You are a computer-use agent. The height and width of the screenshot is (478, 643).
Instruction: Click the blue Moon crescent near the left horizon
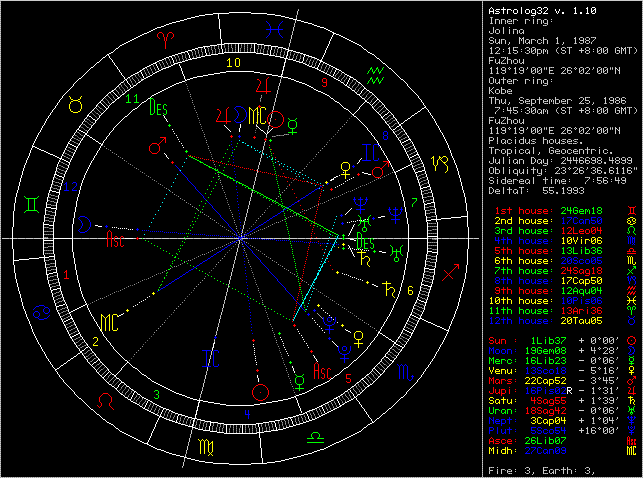(x=86, y=222)
